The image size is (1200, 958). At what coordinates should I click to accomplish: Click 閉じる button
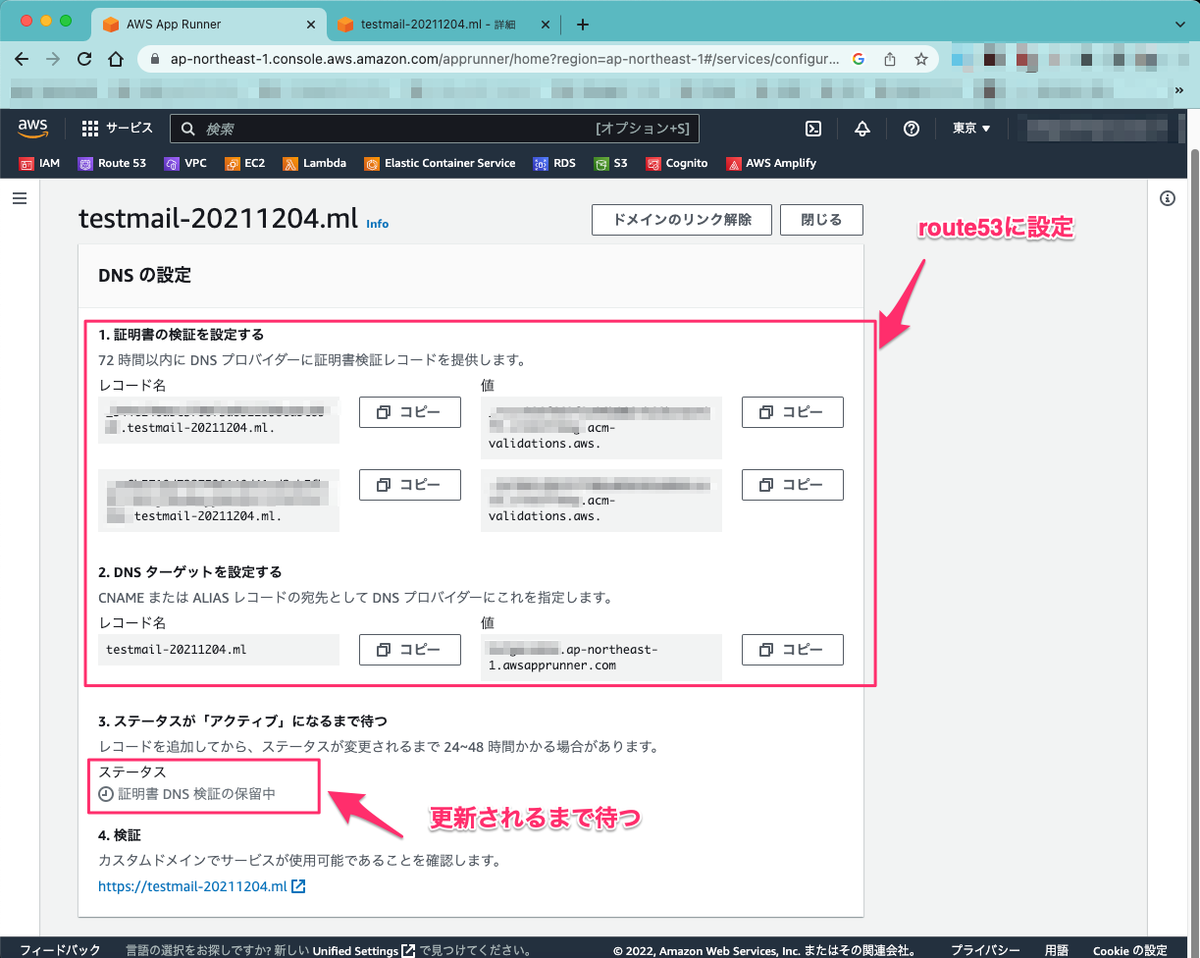[x=822, y=220]
